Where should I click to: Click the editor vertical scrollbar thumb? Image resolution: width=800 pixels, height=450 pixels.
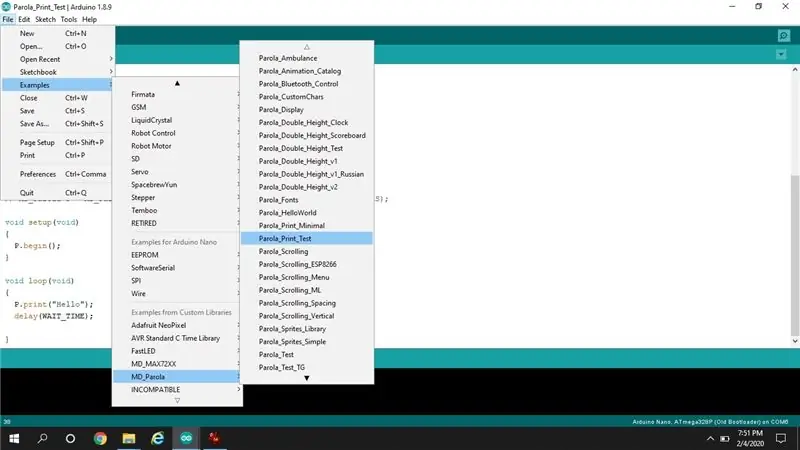[795, 255]
